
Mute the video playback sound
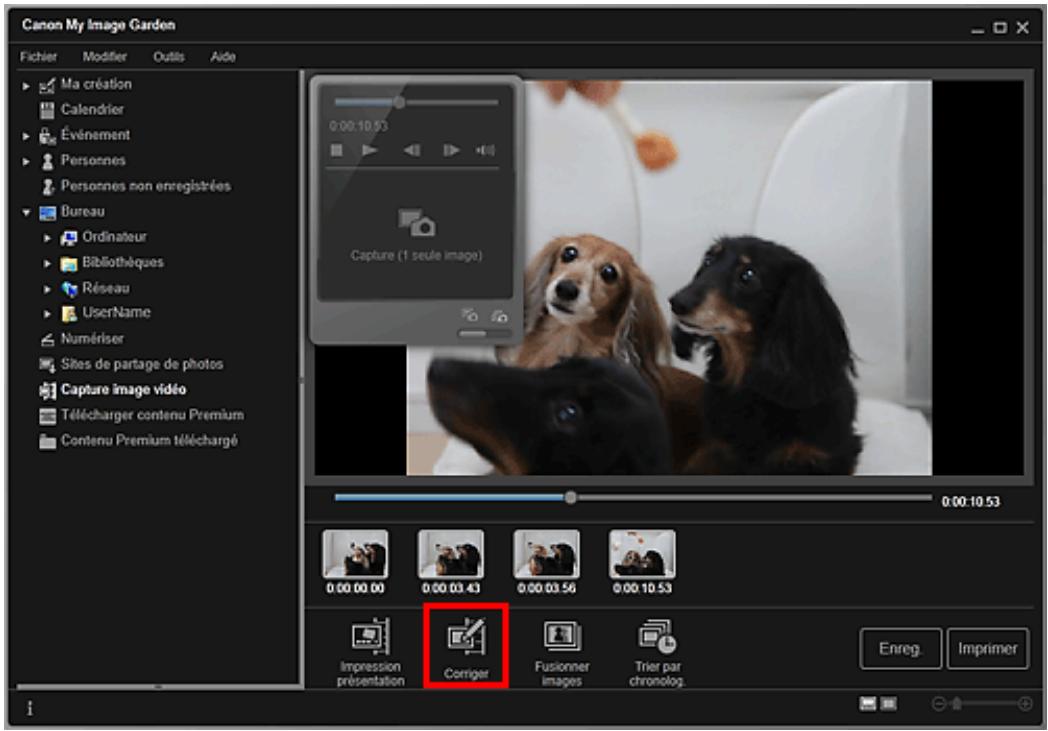(x=484, y=150)
